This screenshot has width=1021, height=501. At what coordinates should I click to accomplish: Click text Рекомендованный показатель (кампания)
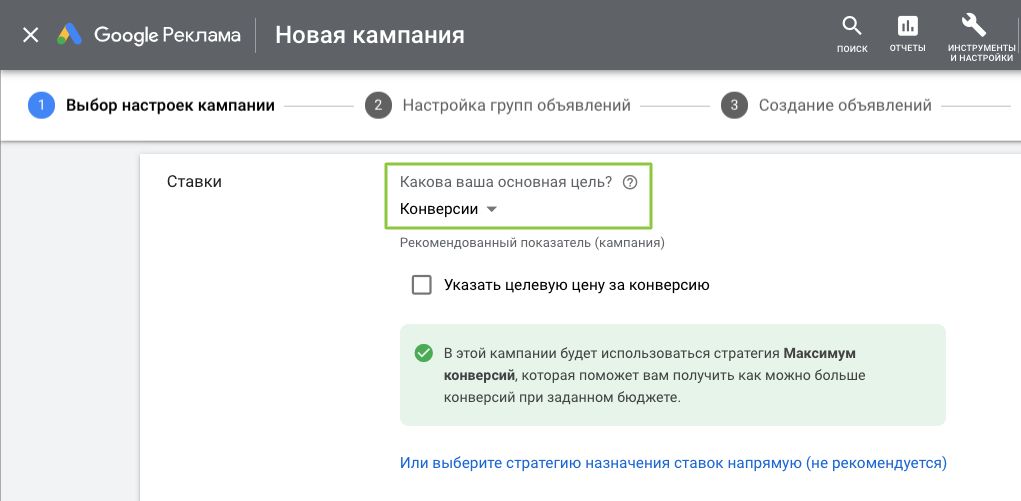(x=532, y=243)
